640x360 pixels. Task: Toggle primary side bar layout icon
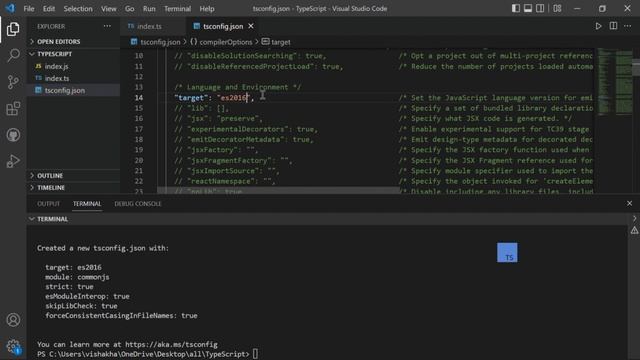pyautogui.click(x=516, y=8)
